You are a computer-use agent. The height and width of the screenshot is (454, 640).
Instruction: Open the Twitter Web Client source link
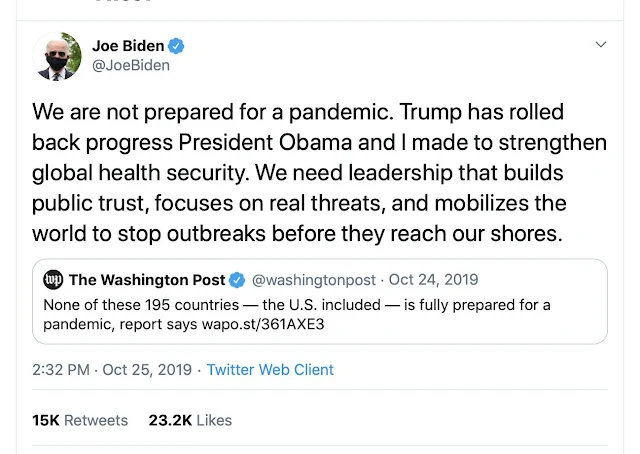pyautogui.click(x=270, y=370)
